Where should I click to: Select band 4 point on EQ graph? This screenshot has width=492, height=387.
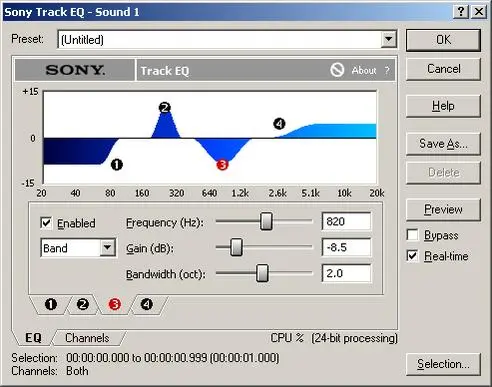click(x=279, y=124)
